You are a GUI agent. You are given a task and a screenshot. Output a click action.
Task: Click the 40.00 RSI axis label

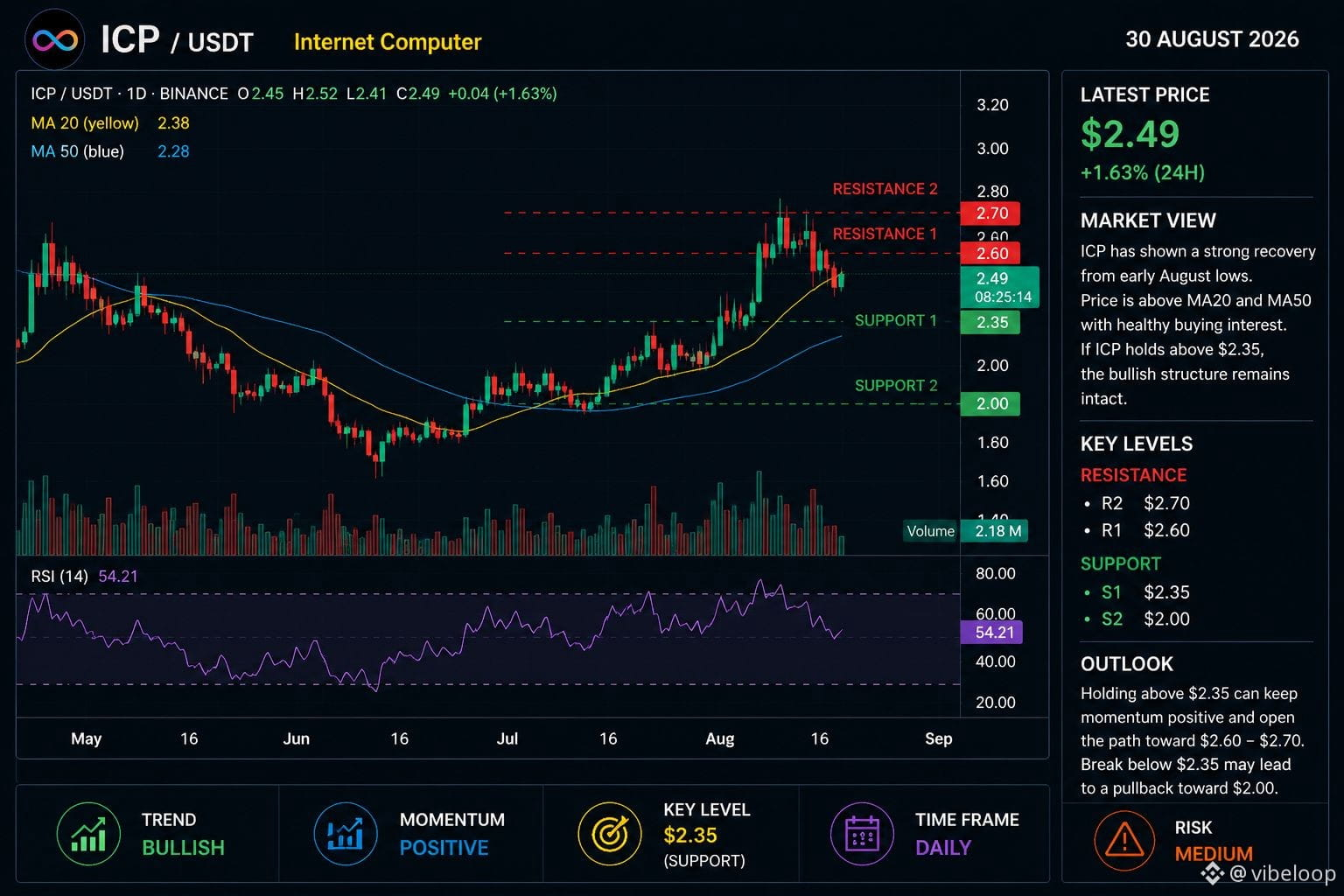996,661
